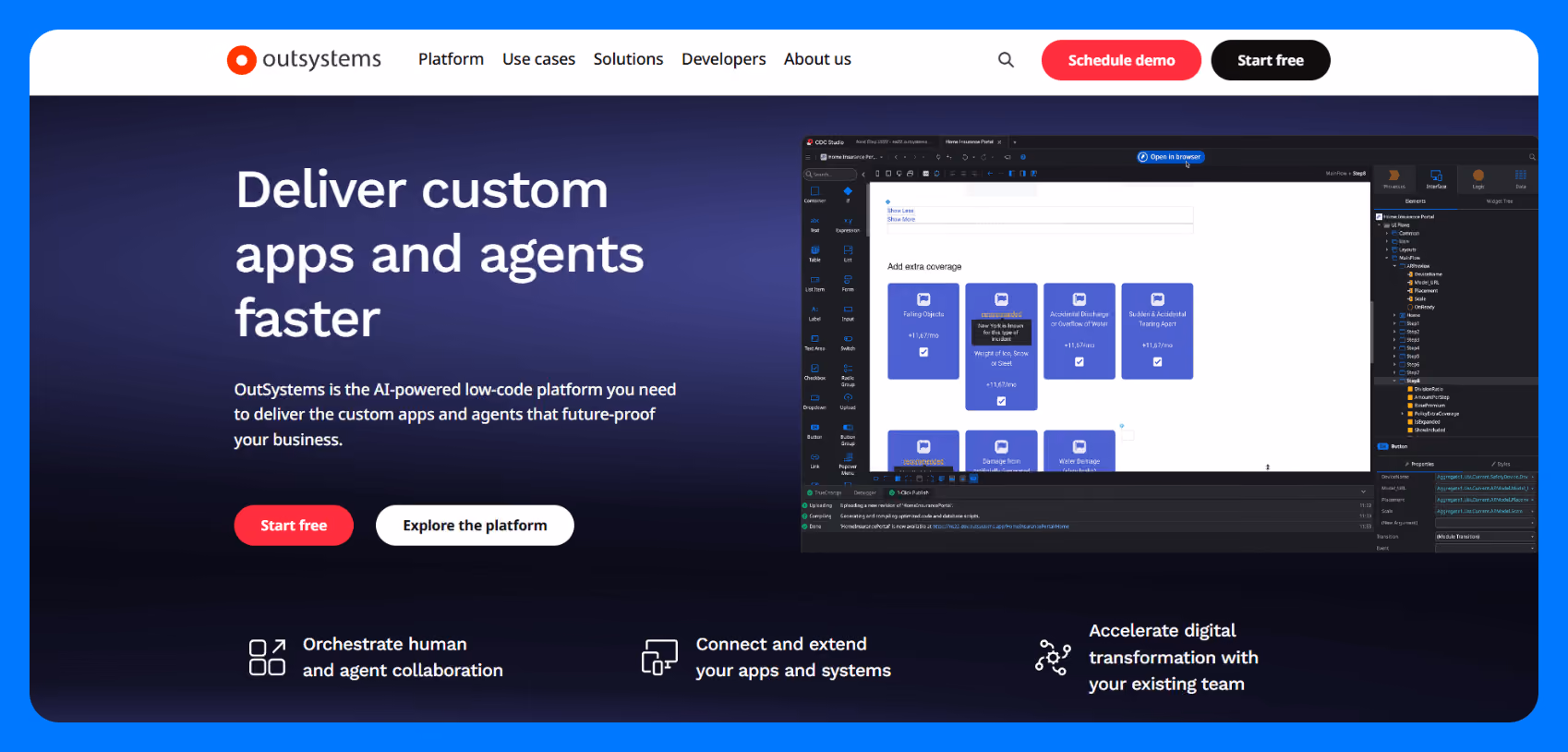Select the Text Area widget icon

point(814,339)
